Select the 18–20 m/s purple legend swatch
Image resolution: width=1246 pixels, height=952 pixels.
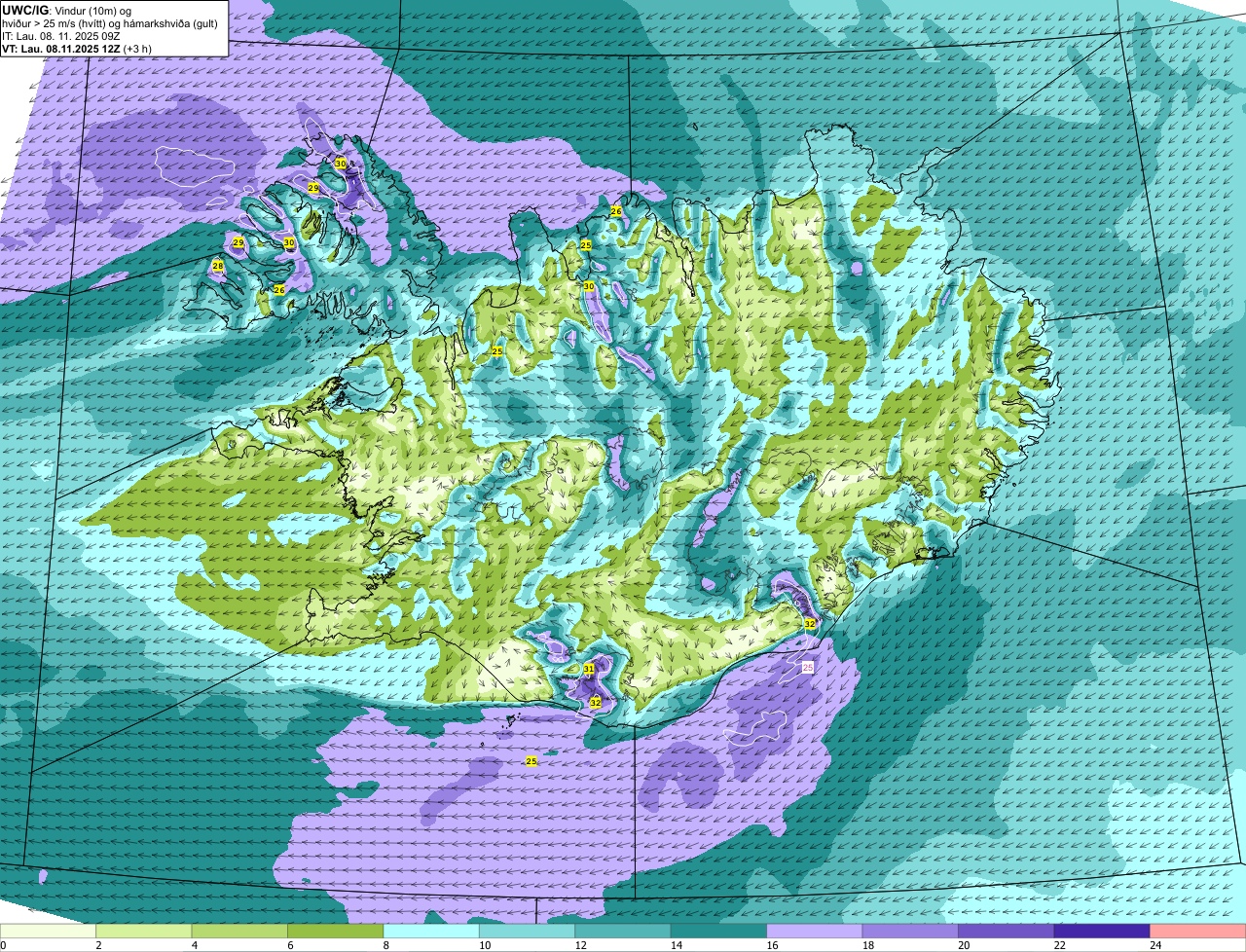pyautogui.click(x=911, y=932)
